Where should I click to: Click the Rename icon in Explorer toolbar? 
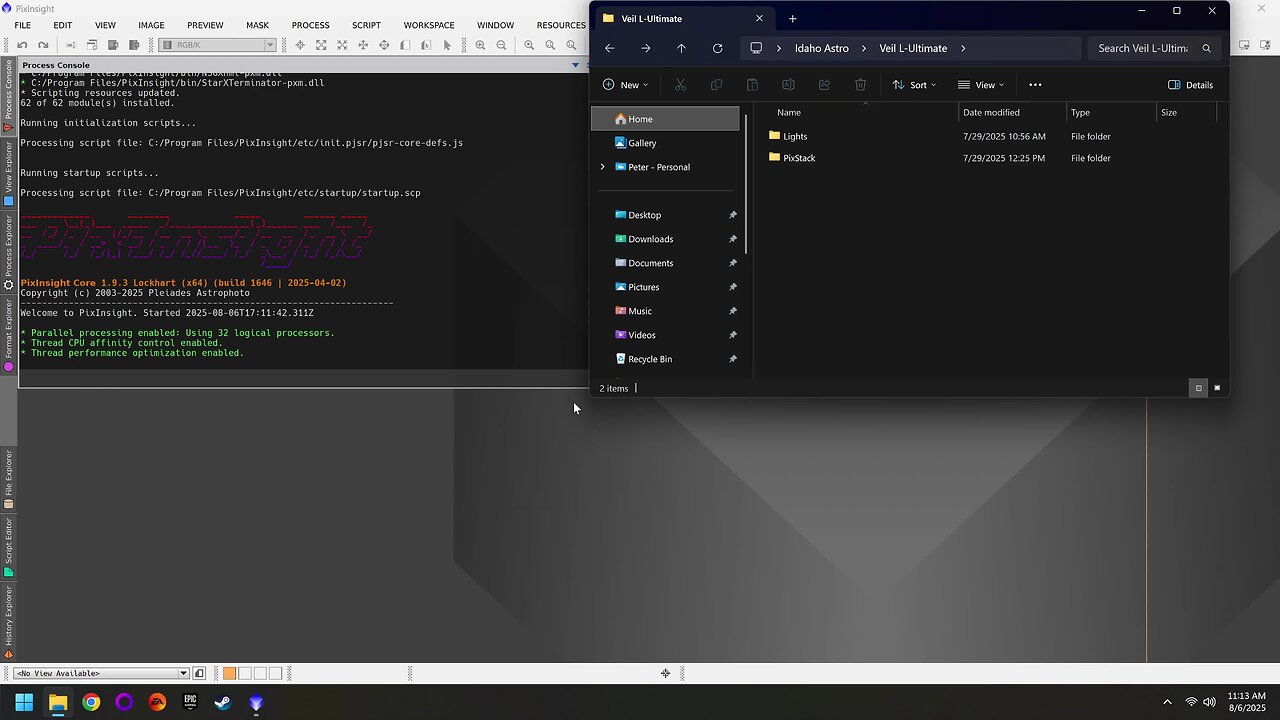point(788,85)
